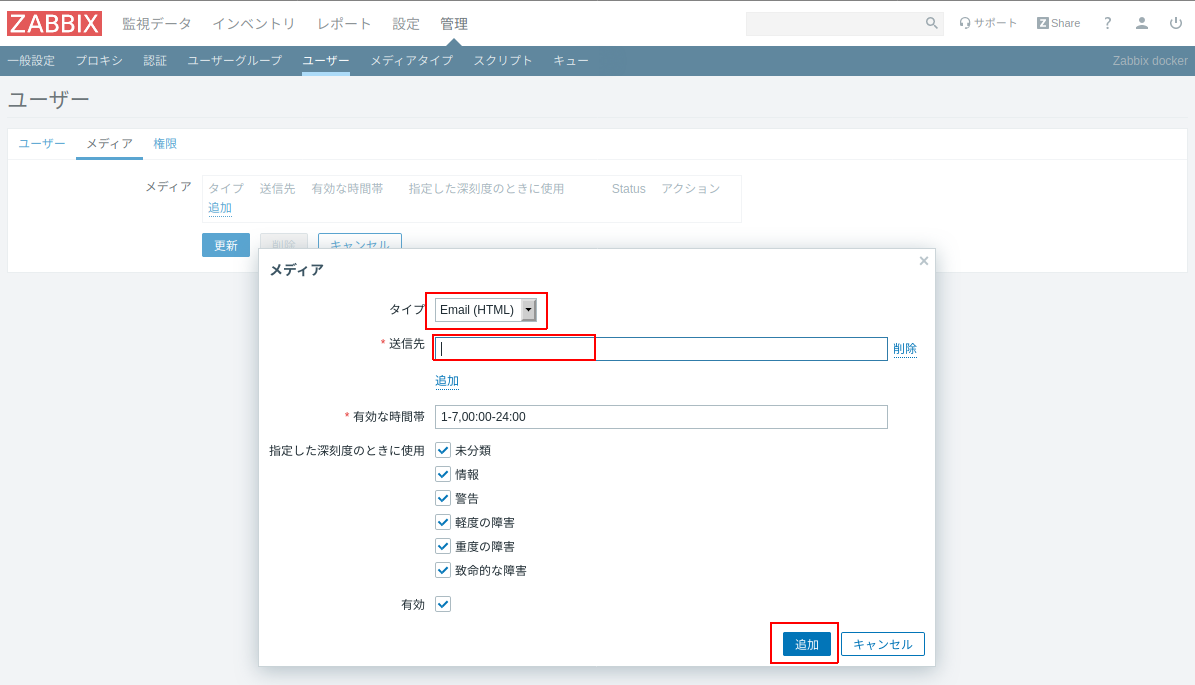Go to スクリプト submenu
The height and width of the screenshot is (685, 1195).
pyautogui.click(x=503, y=61)
